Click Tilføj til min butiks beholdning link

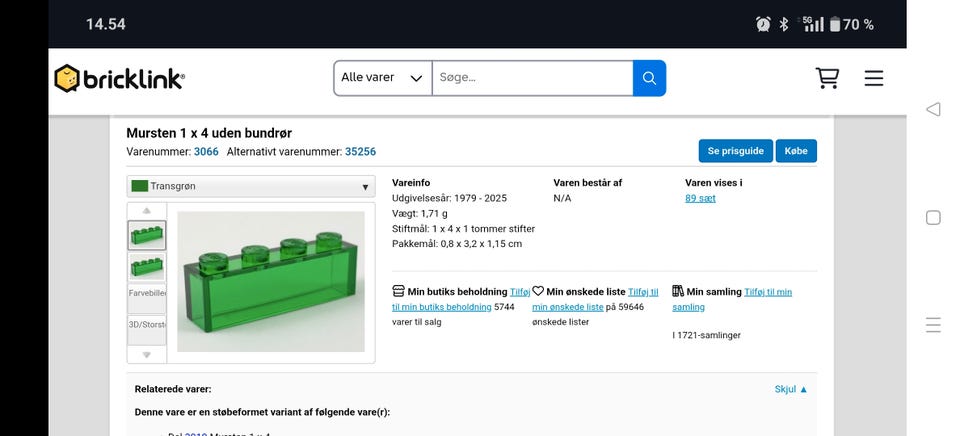(x=461, y=299)
